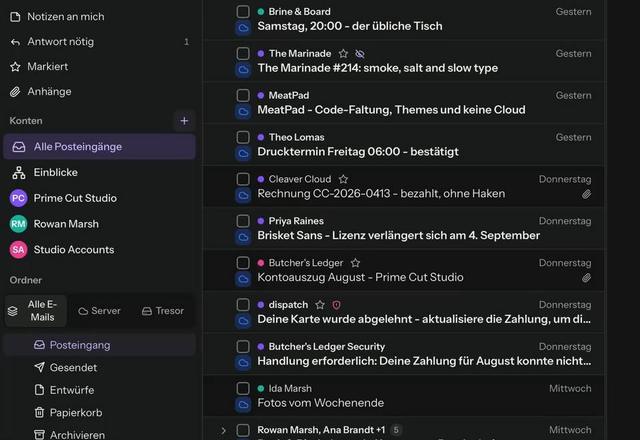Click cloud icon on Priya Raines email
Viewport: 640px width, 440px height.
tap(243, 238)
